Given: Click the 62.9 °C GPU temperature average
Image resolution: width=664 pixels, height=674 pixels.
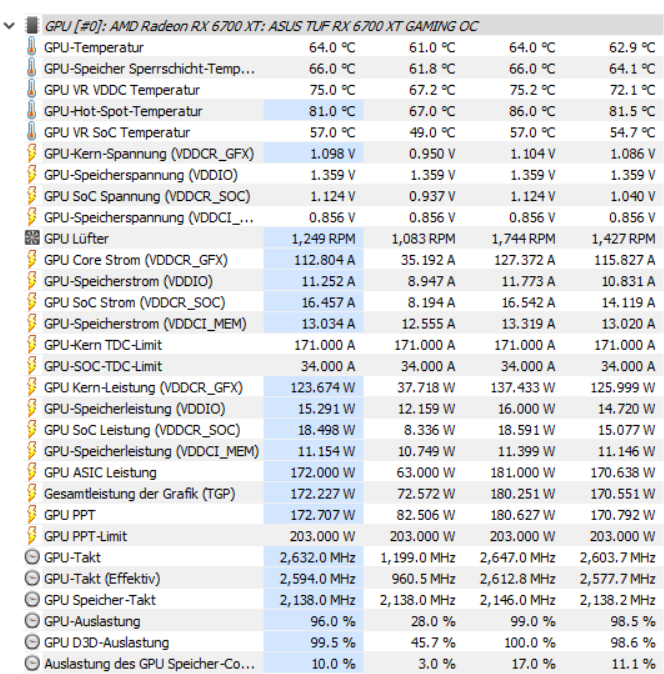Looking at the screenshot, I should tap(632, 47).
